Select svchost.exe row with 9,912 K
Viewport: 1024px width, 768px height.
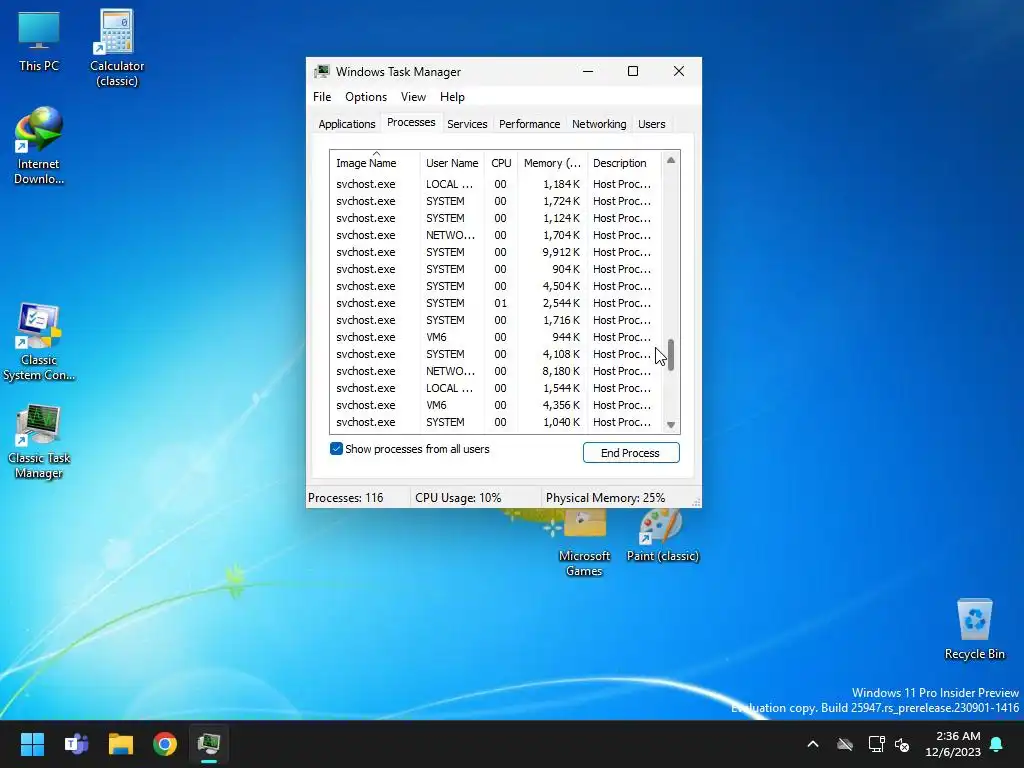494,252
